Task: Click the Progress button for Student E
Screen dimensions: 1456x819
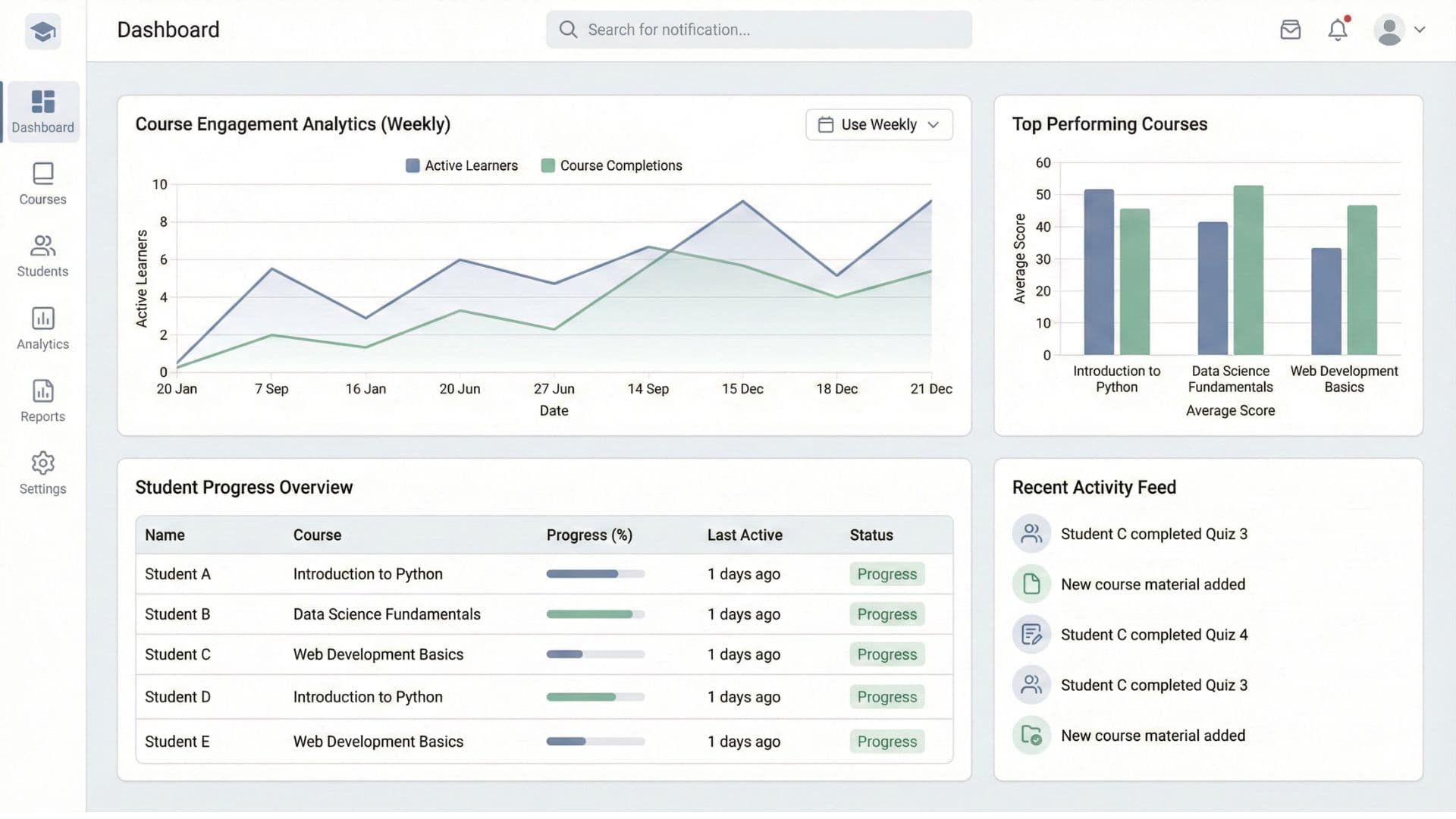Action: point(886,741)
